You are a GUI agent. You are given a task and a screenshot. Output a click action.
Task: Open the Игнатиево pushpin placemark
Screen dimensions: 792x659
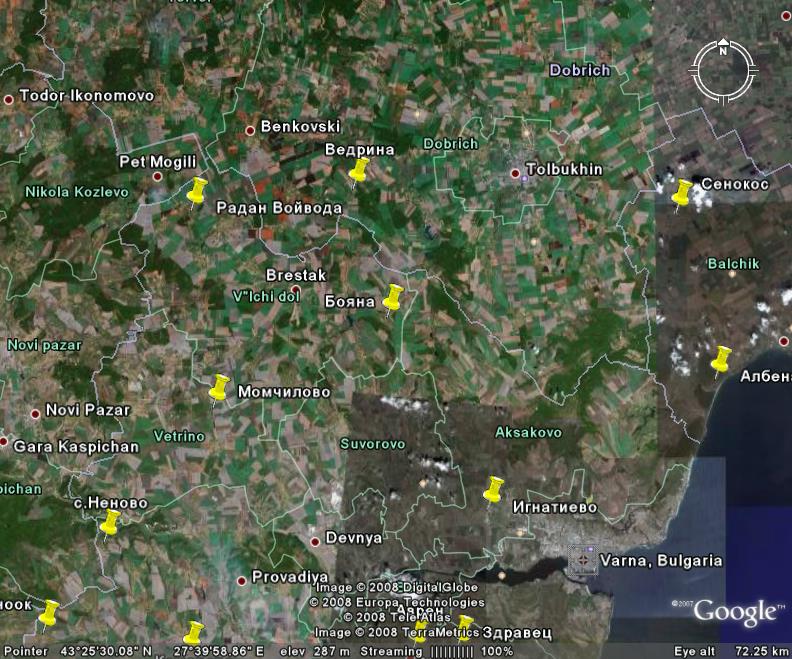coord(493,491)
